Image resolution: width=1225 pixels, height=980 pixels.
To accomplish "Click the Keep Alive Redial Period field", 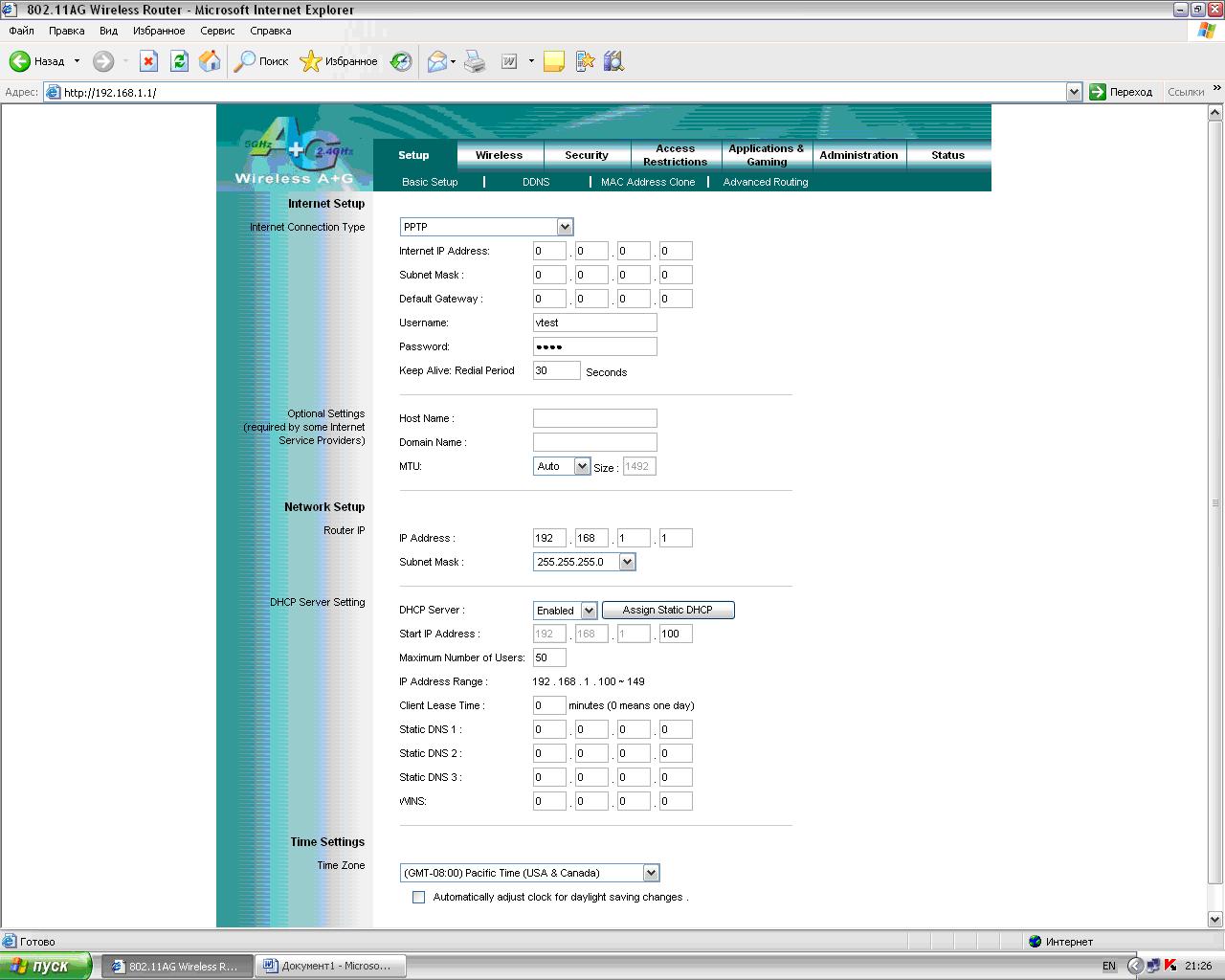I will pos(557,370).
